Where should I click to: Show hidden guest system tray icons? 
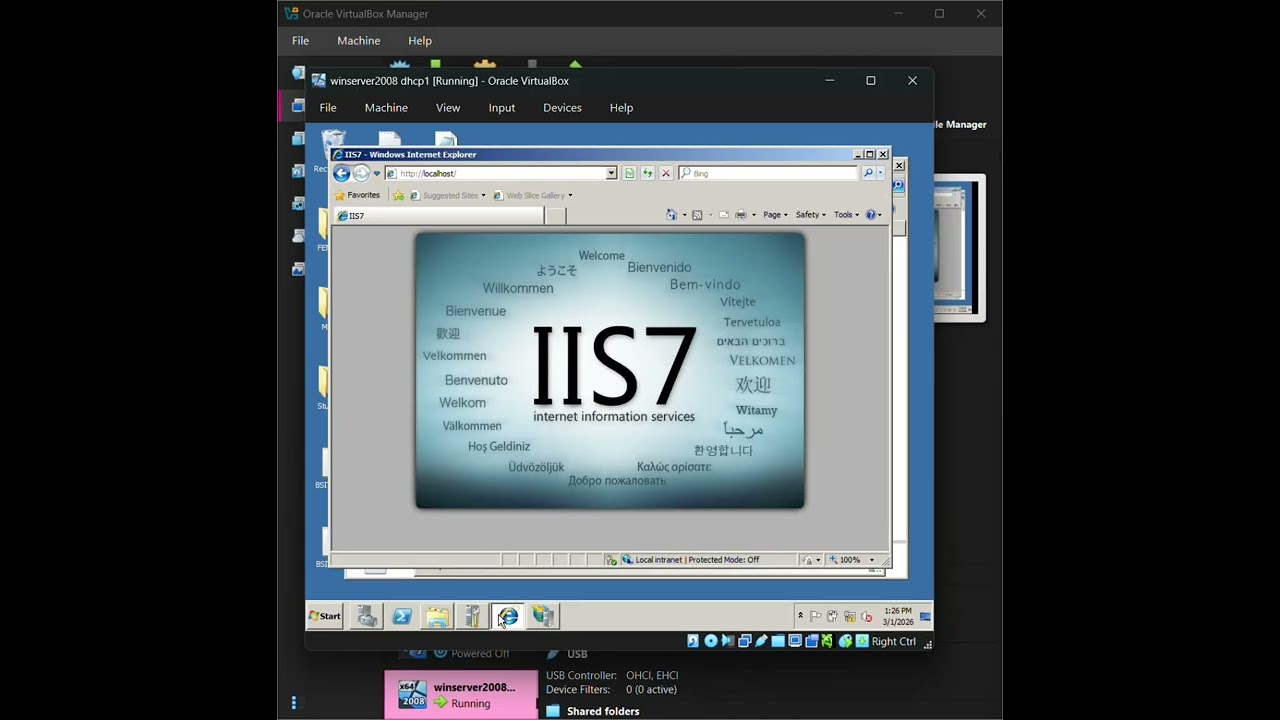pyautogui.click(x=800, y=616)
